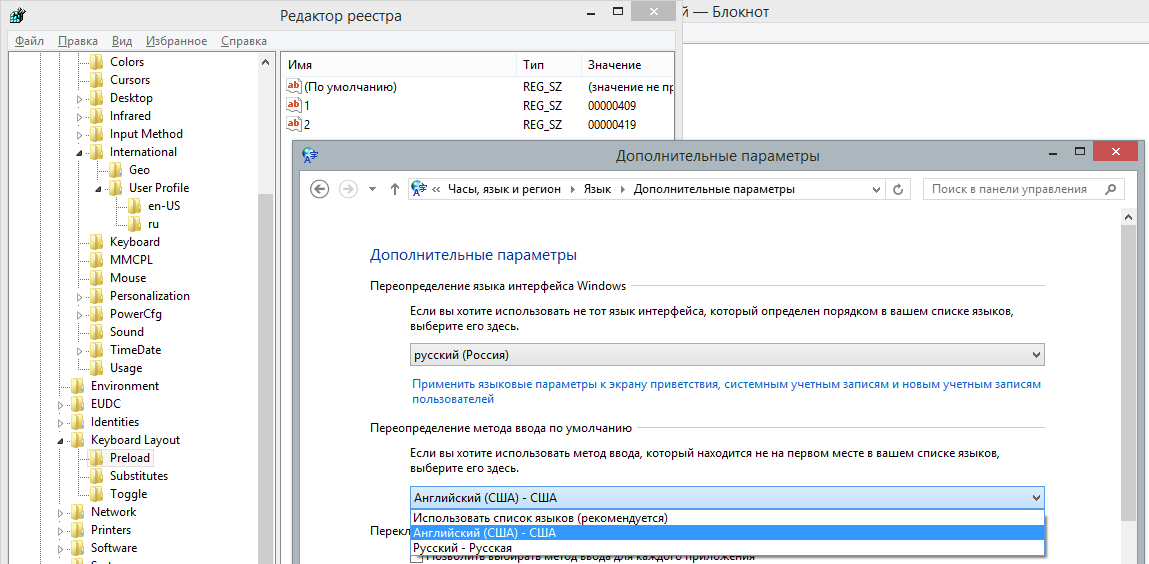Select the Network registry key

pyautogui.click(x=114, y=512)
